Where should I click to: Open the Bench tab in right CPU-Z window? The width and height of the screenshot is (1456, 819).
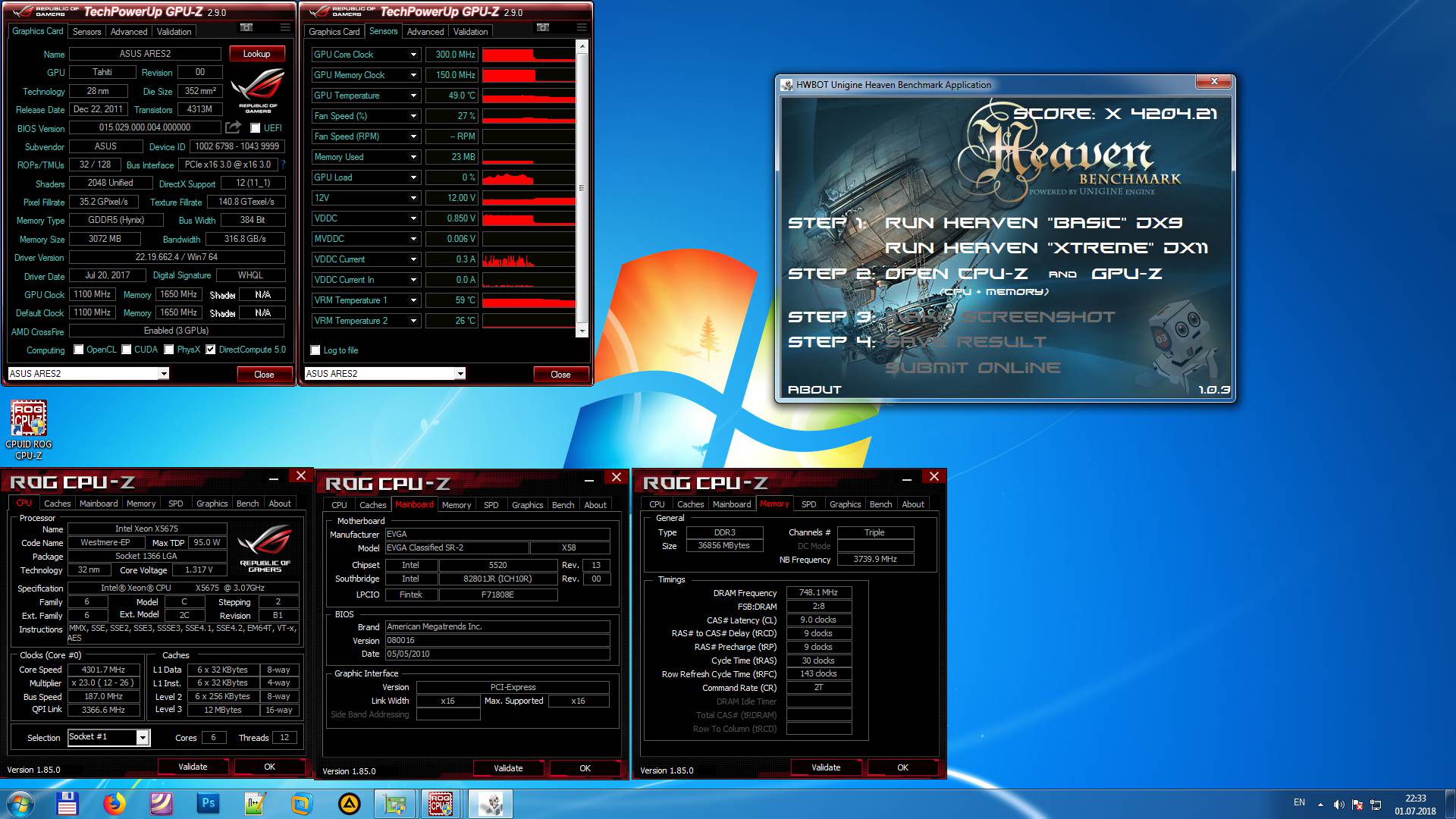[x=880, y=504]
